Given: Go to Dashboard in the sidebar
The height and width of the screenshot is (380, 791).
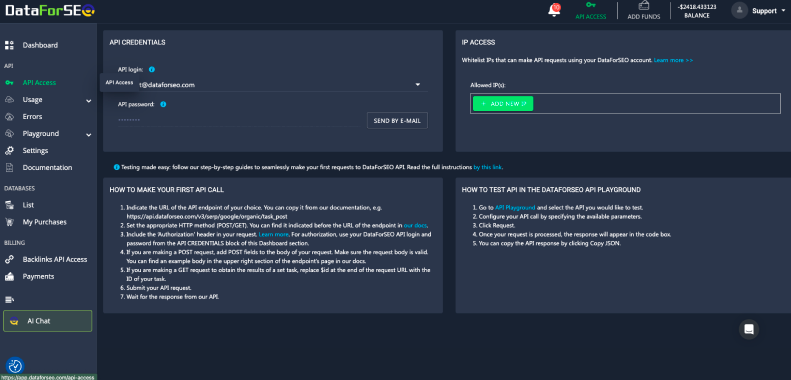Looking at the screenshot, I should point(40,45).
